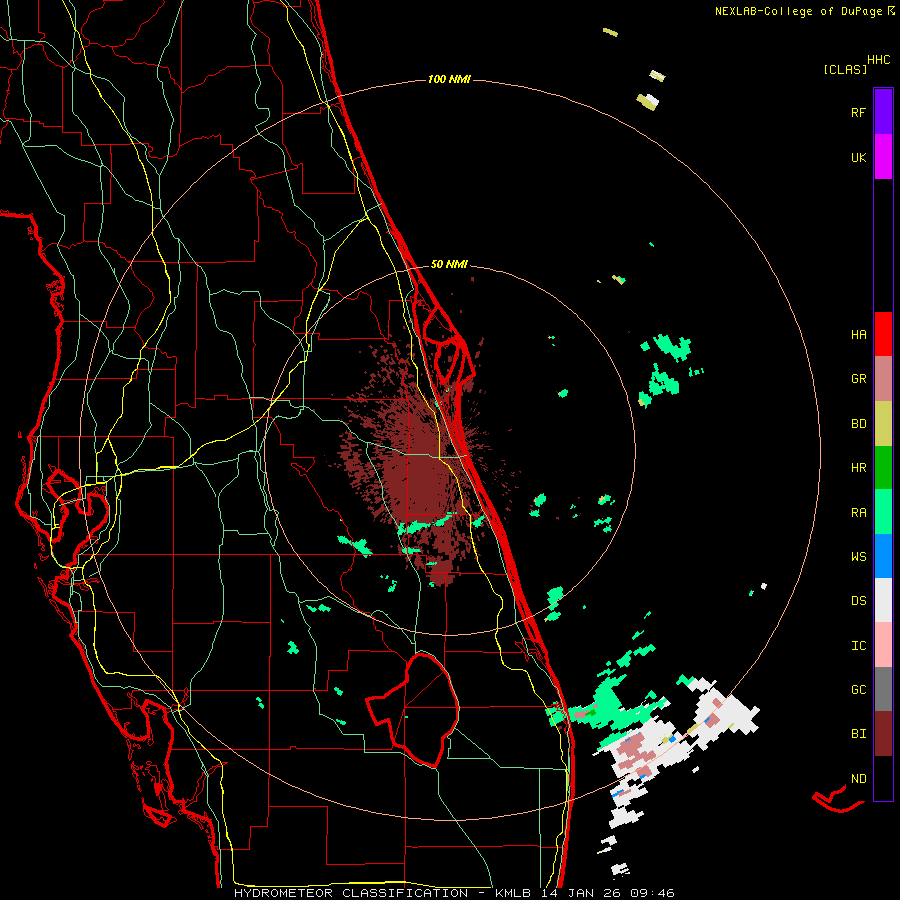This screenshot has height=900, width=900.
Task: Click the gray GC ground clutter swatch
Action: [883, 689]
